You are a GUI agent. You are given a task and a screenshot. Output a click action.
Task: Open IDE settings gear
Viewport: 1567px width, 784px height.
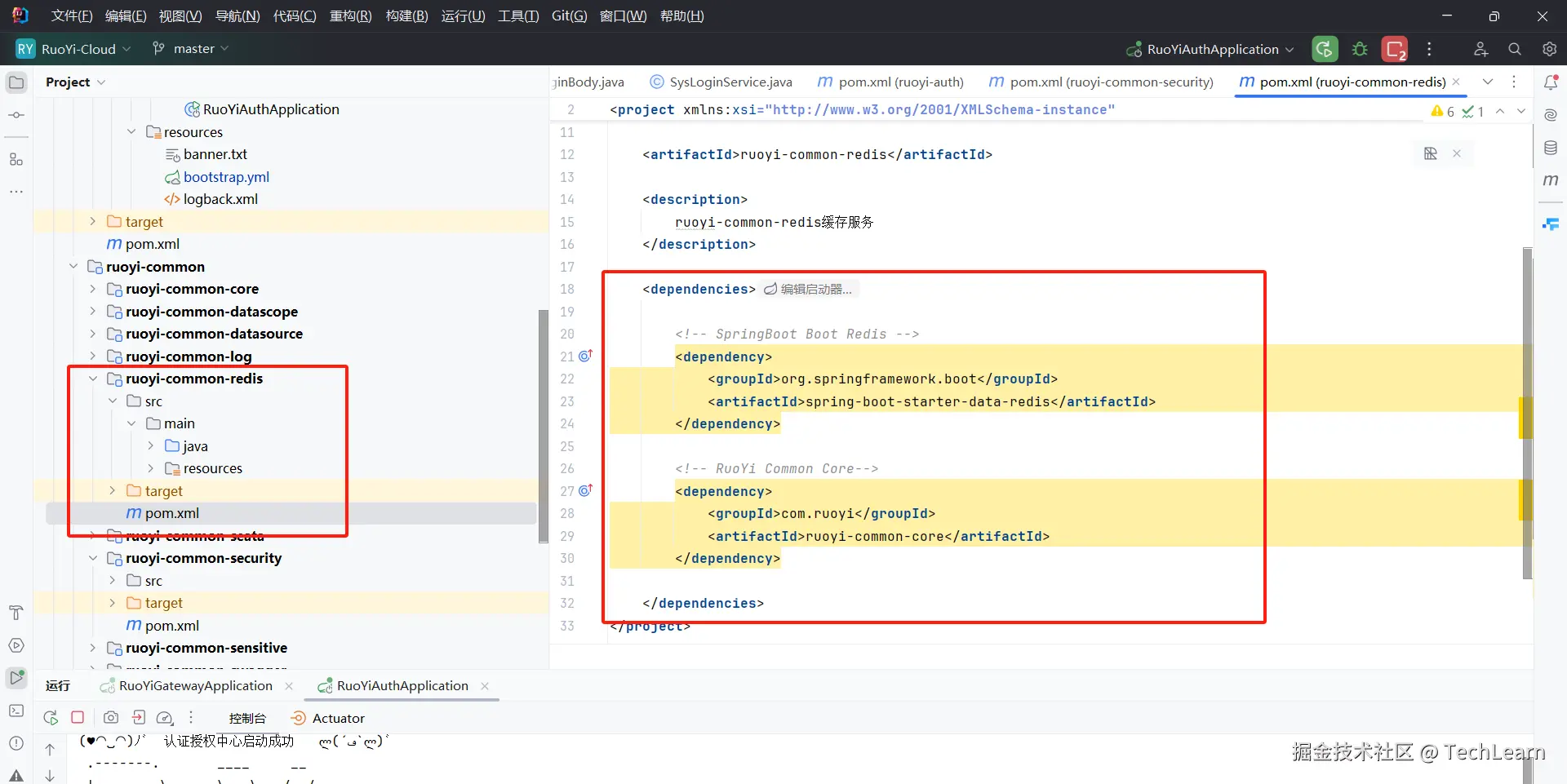pos(1549,49)
